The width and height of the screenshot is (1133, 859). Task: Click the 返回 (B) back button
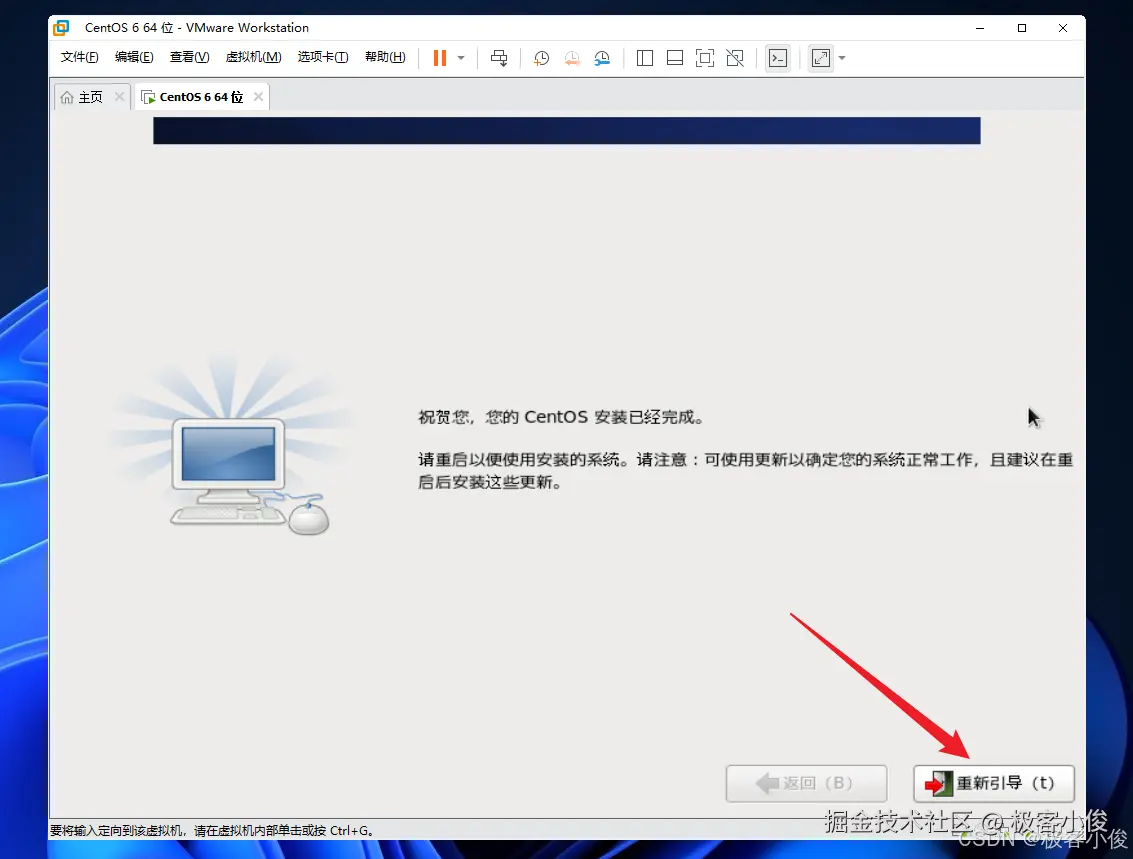(806, 783)
